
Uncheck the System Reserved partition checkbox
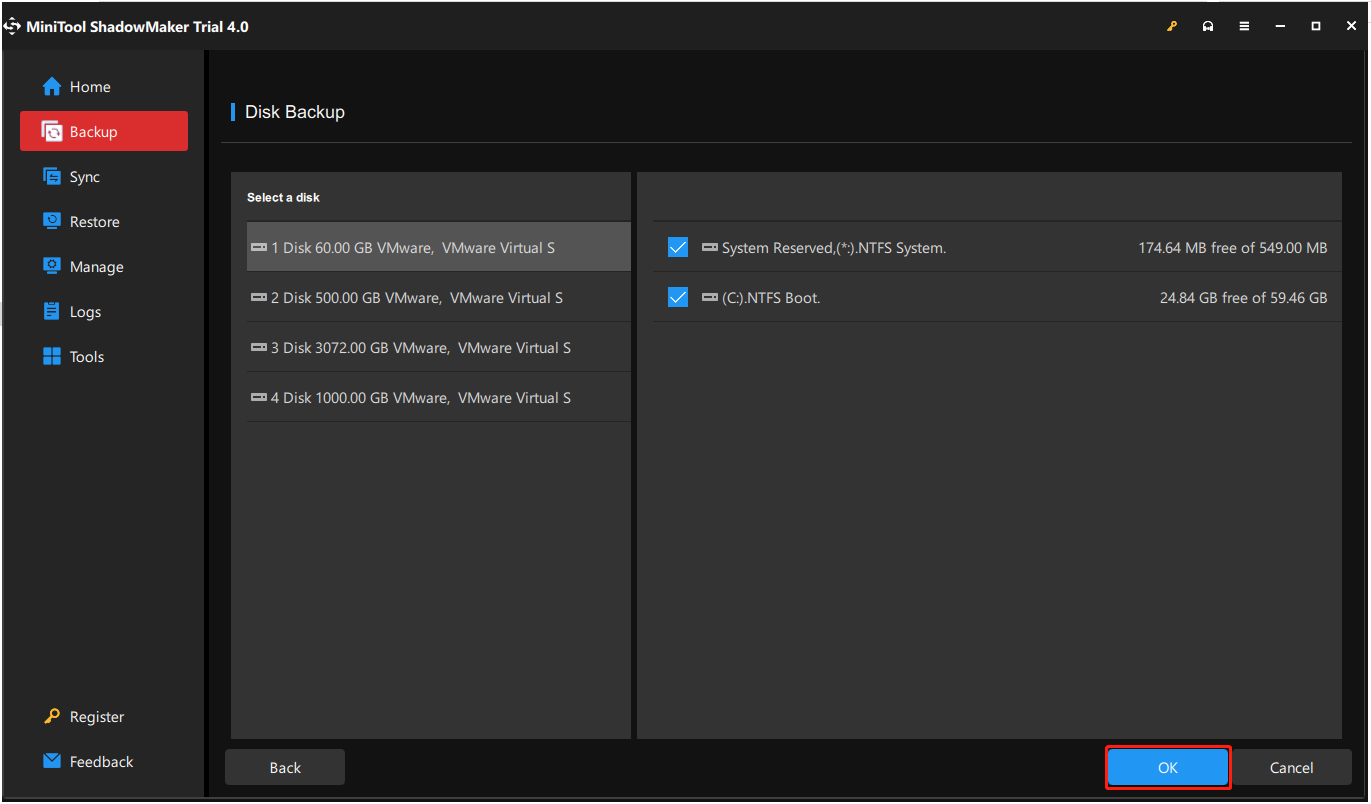coord(678,247)
